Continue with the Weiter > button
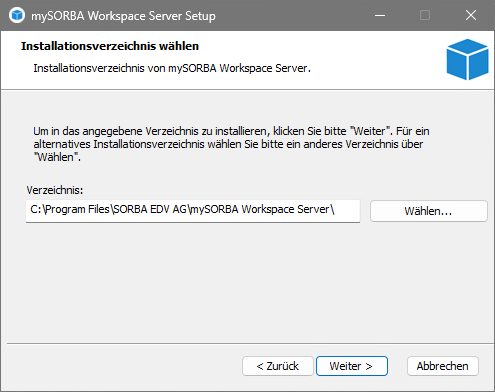Viewport: 495px width, 392px height. tap(352, 366)
